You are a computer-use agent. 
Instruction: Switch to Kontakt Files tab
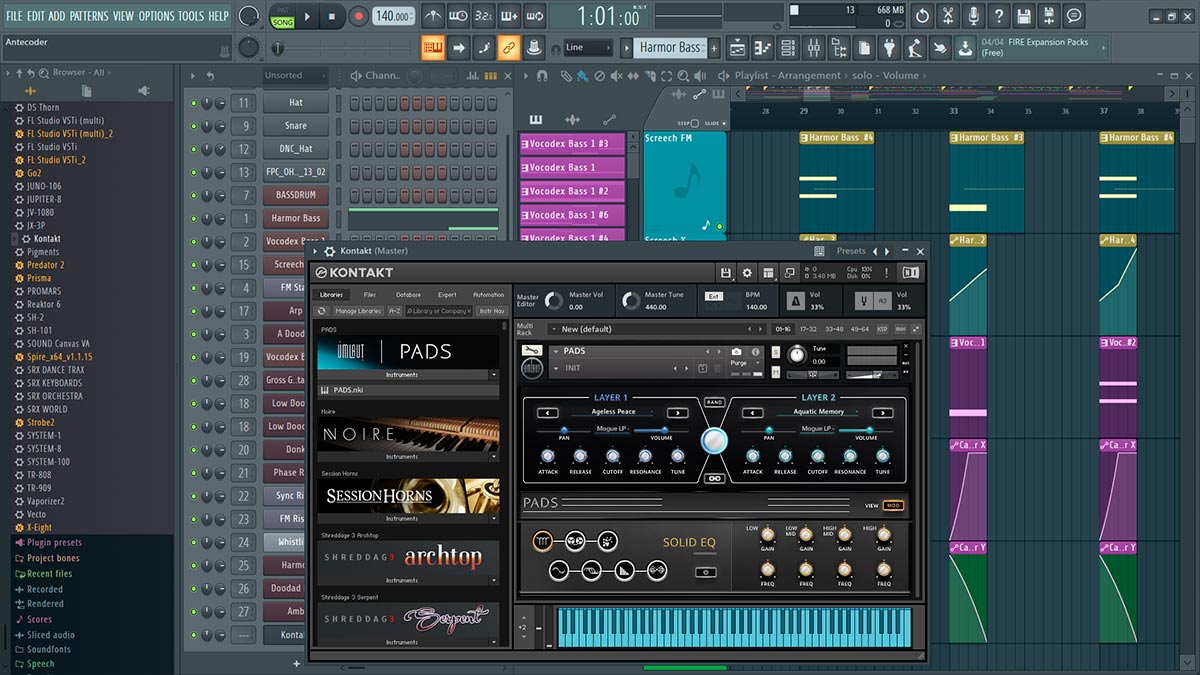coord(370,295)
